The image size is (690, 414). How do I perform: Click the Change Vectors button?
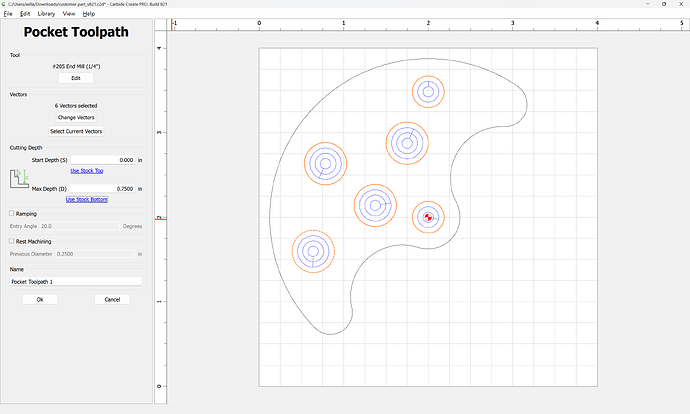[x=76, y=118]
